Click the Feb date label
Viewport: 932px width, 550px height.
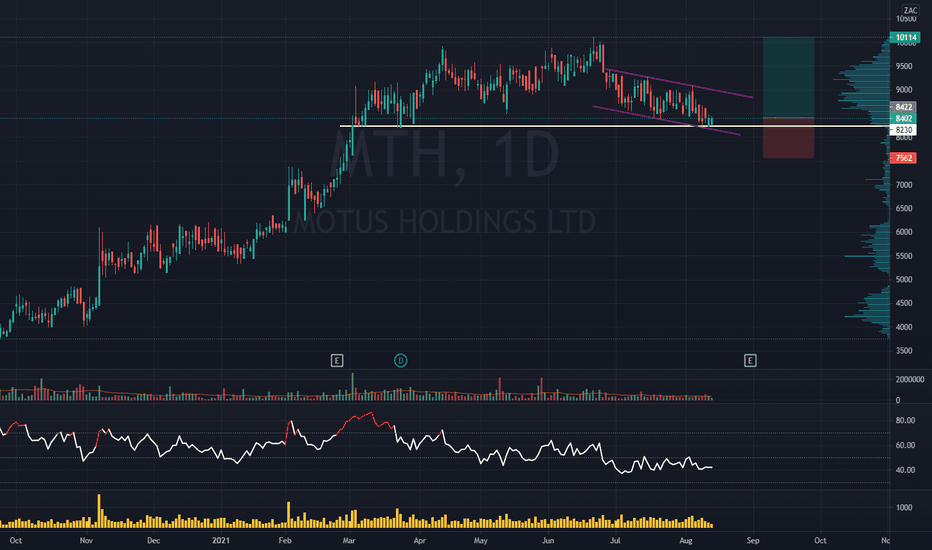tap(285, 540)
